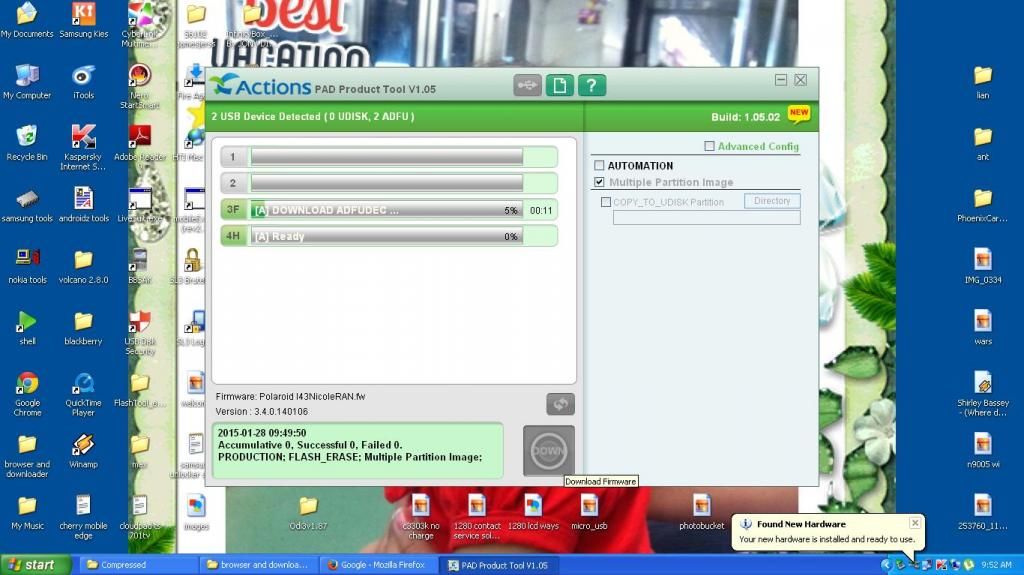The image size is (1024, 575).
Task: Open Odi3v1.87 folder on desktop
Action: coord(308,513)
